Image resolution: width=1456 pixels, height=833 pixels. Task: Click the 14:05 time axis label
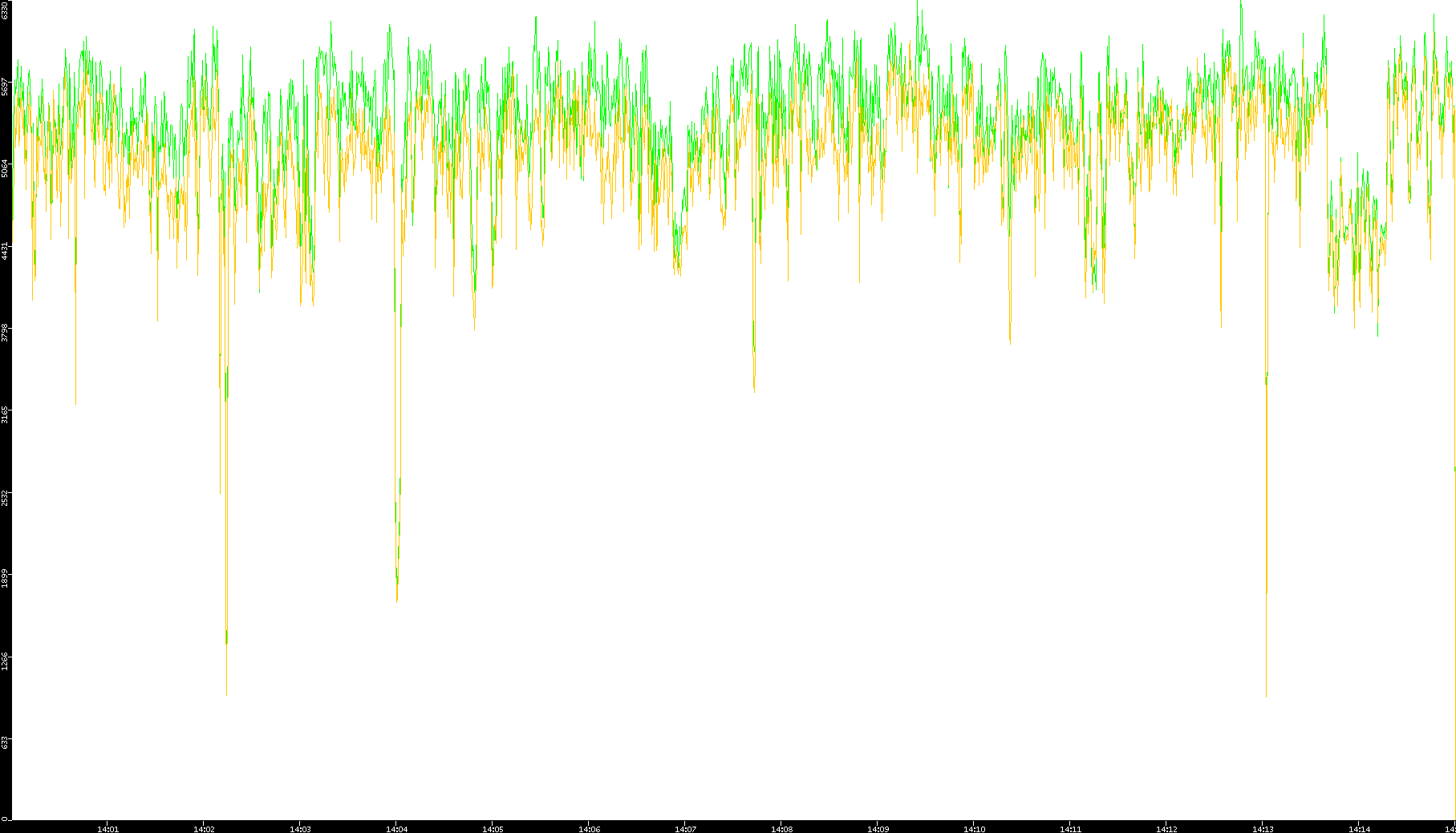coord(493,829)
